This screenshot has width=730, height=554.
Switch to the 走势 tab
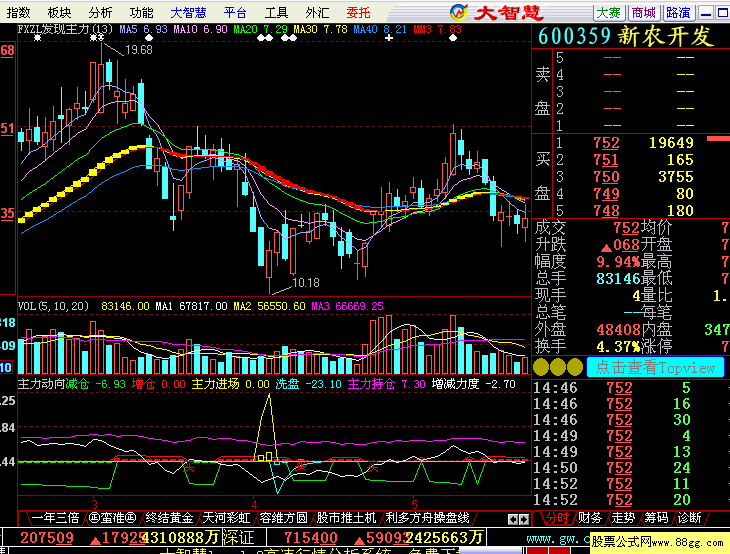623,518
